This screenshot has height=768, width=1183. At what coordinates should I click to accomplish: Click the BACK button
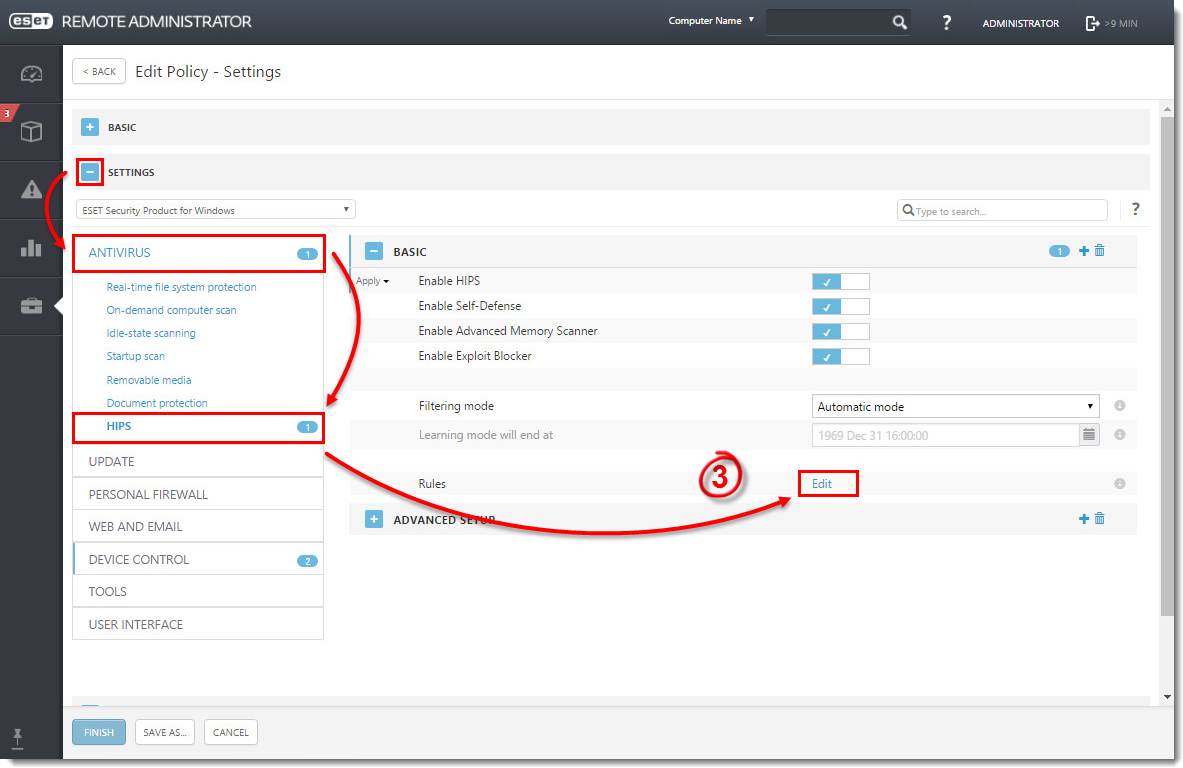pyautogui.click(x=99, y=72)
